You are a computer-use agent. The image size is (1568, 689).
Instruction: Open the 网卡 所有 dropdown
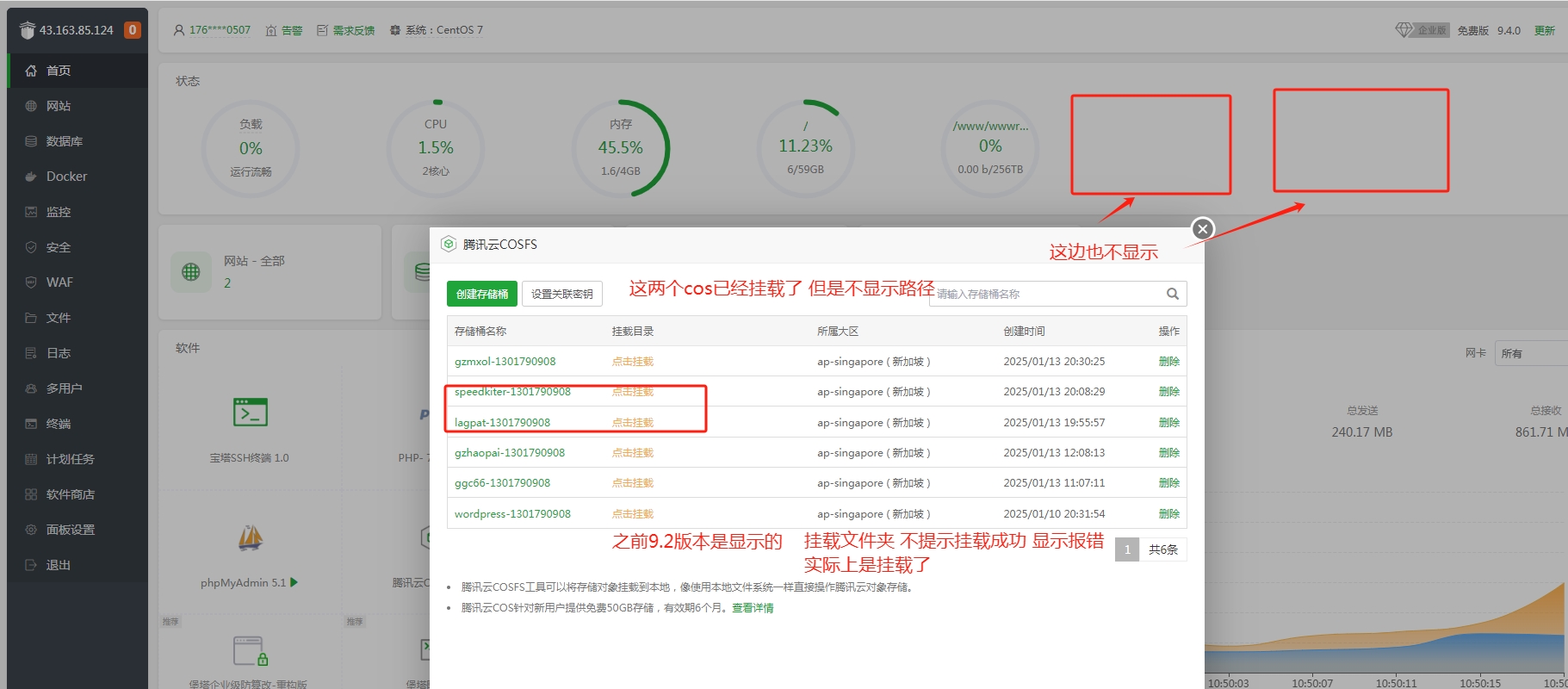(x=1532, y=353)
